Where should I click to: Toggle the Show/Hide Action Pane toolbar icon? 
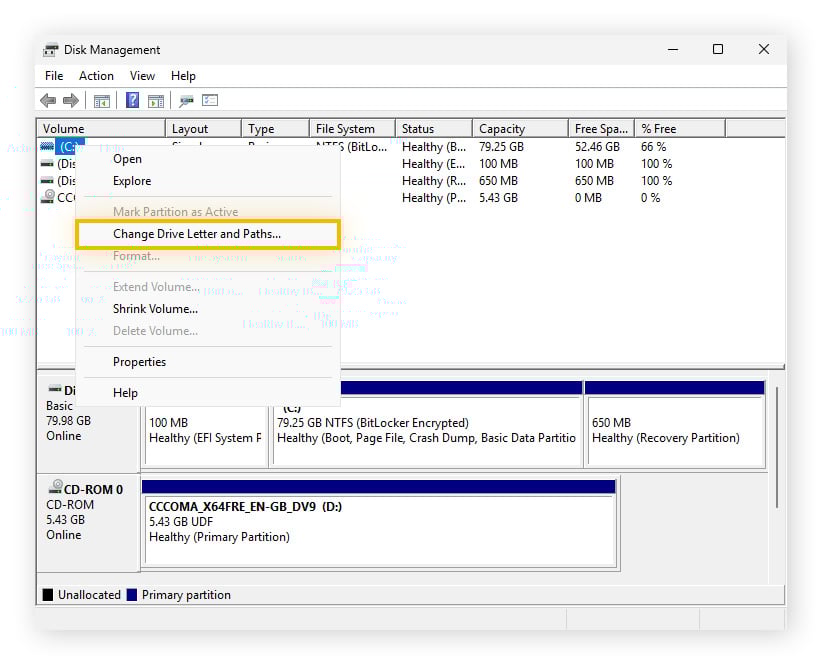155,100
